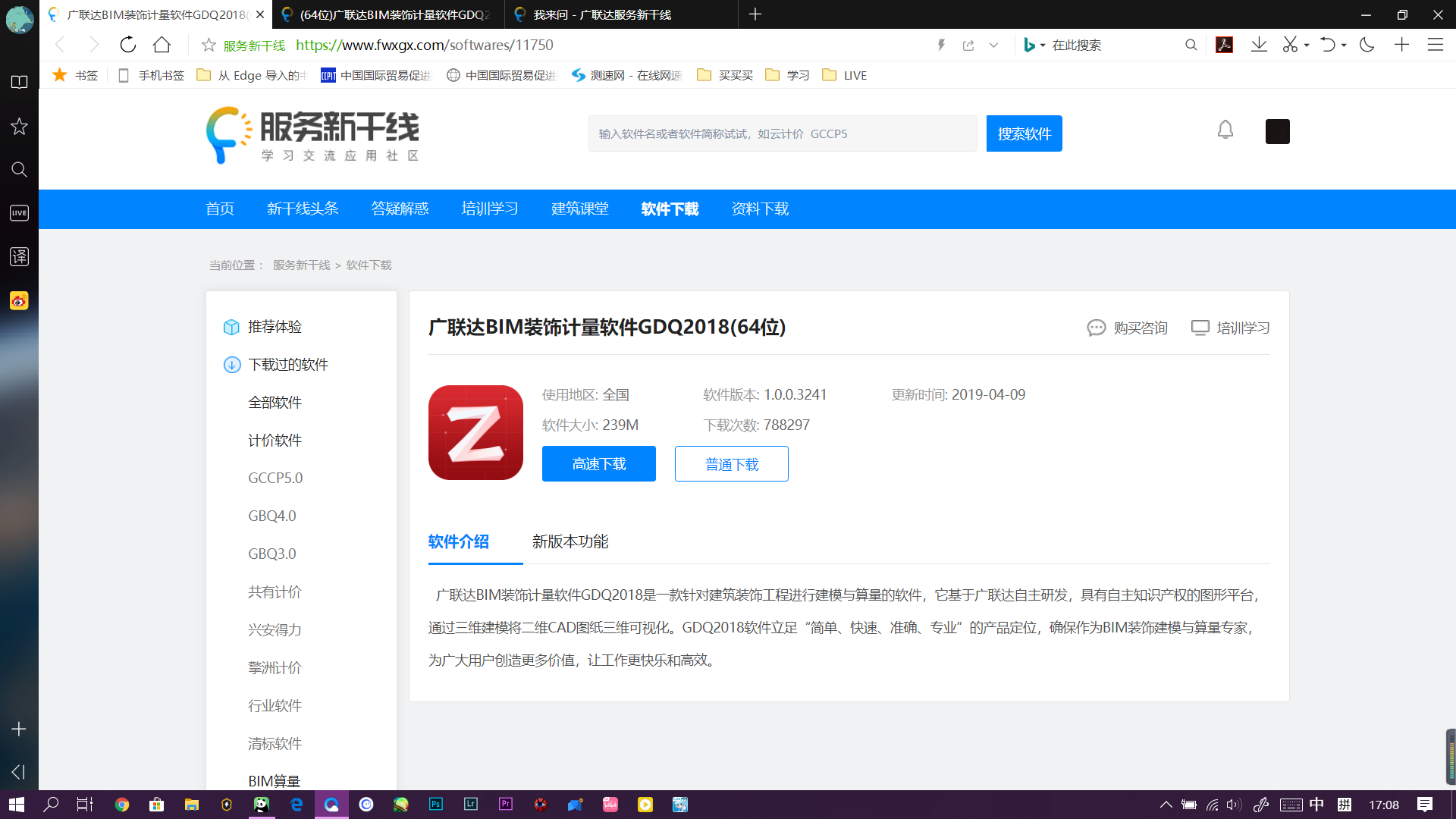
Task: Collapse the sidebar with arrow icon
Action: tap(19, 772)
